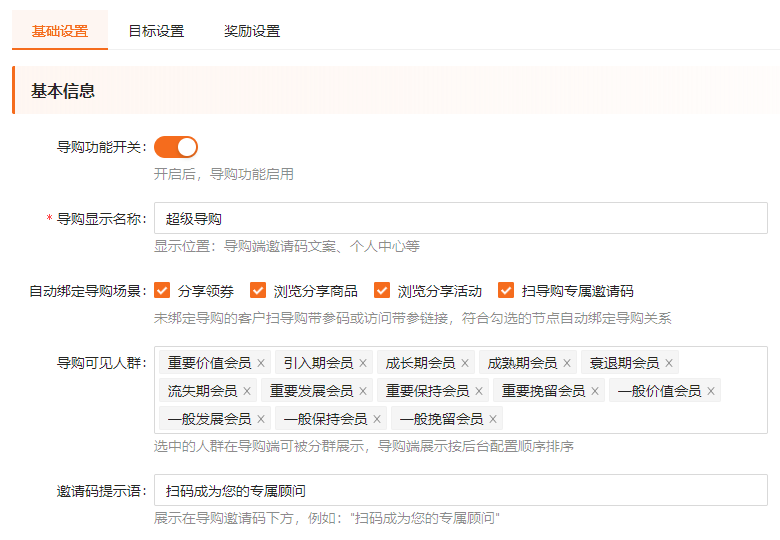Remove the 一般价值会员 tag
The width and height of the screenshot is (780, 540).
[x=711, y=391]
